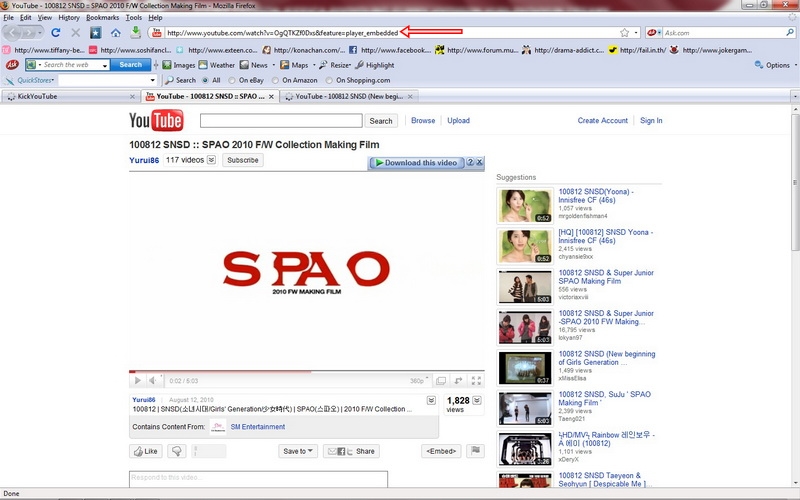This screenshot has width=800, height=500.
Task: Select the All search radio button
Action: (x=205, y=80)
